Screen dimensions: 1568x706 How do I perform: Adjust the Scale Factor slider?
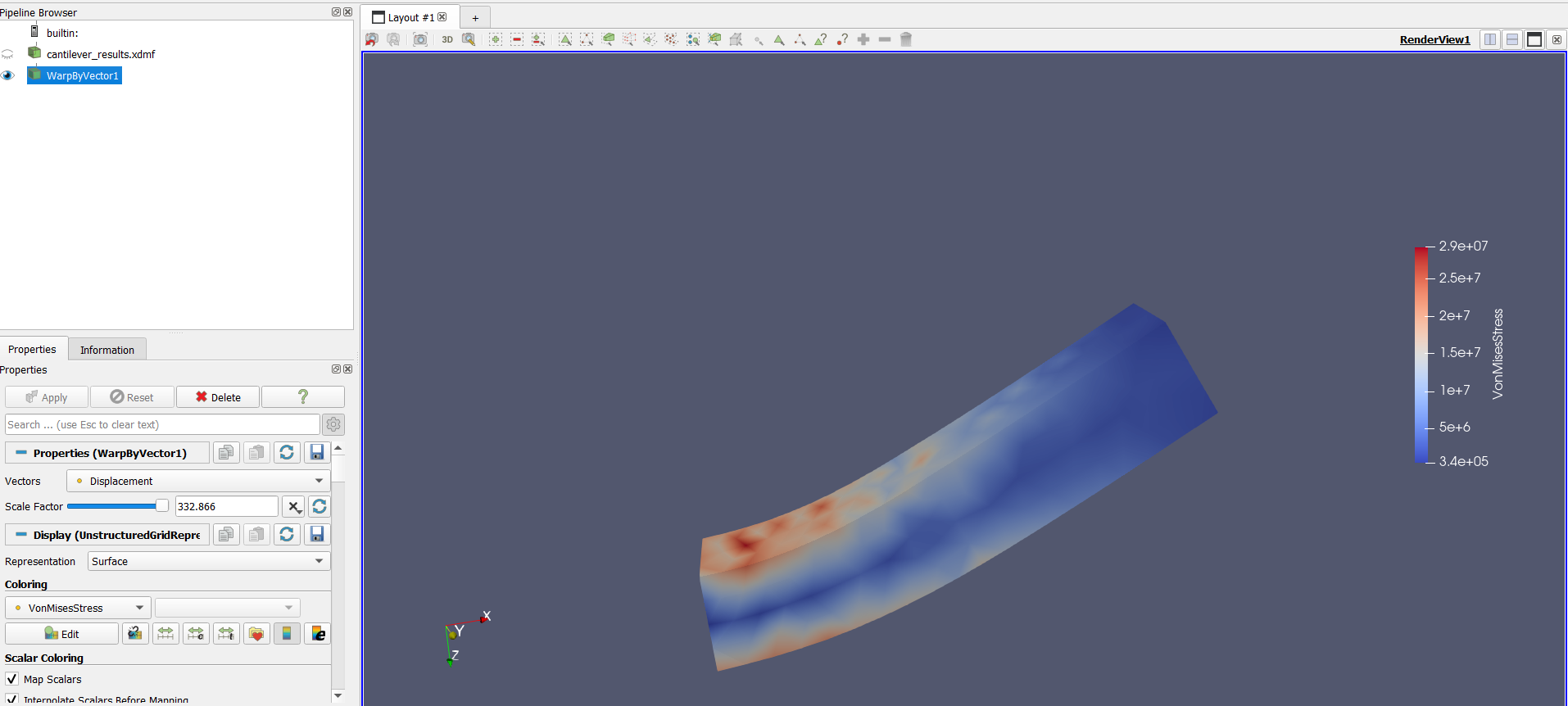coord(118,506)
